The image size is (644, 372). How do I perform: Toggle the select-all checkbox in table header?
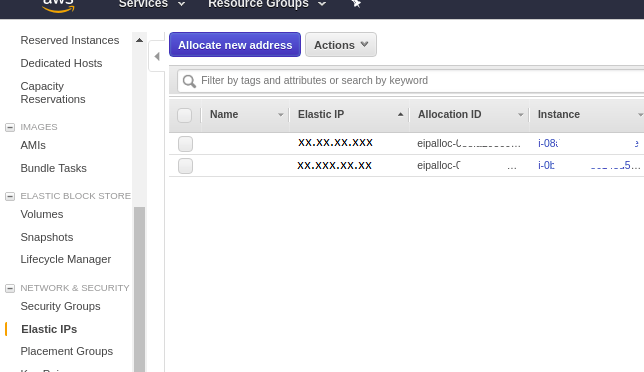point(184,115)
